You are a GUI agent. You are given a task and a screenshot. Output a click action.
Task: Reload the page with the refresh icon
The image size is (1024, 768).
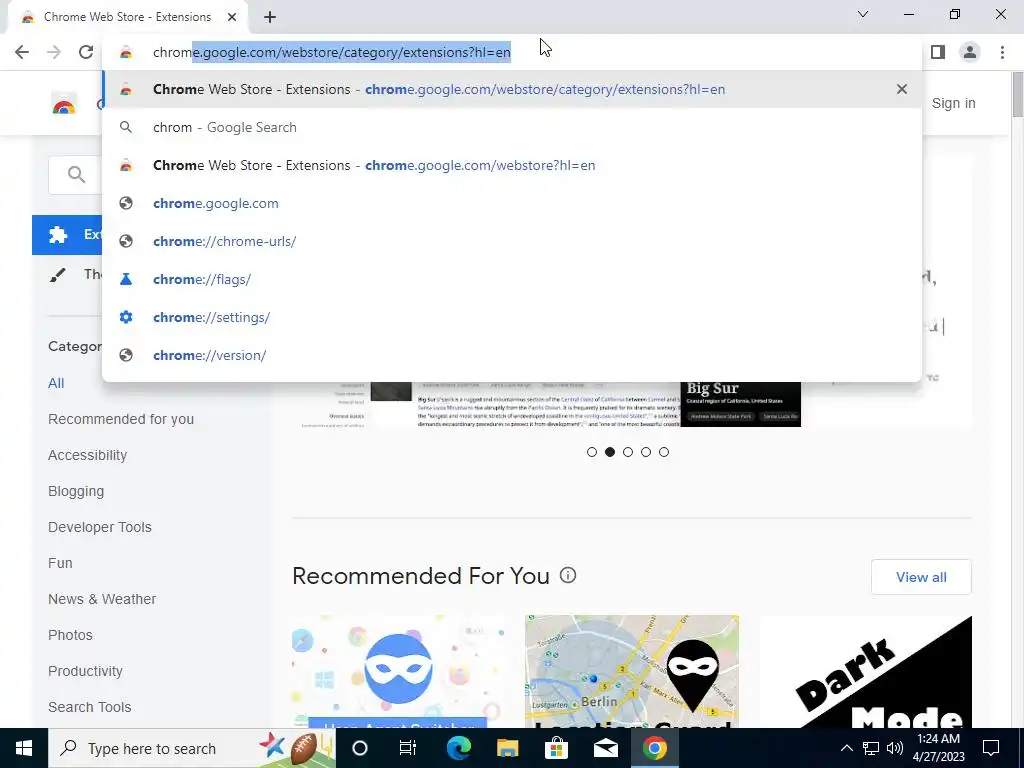click(x=86, y=52)
